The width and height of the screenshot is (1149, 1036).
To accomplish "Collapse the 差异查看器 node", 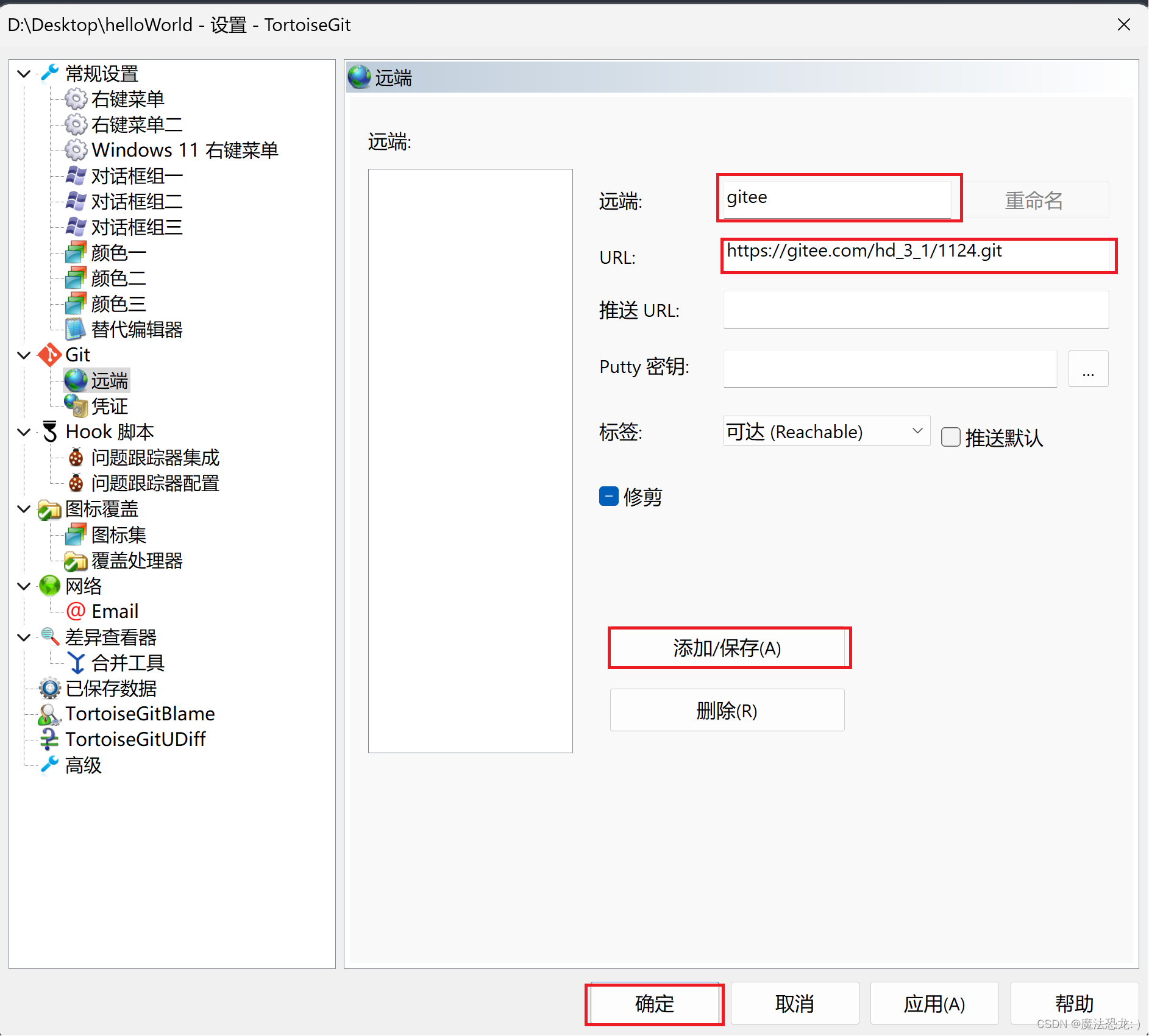I will pyautogui.click(x=24, y=637).
